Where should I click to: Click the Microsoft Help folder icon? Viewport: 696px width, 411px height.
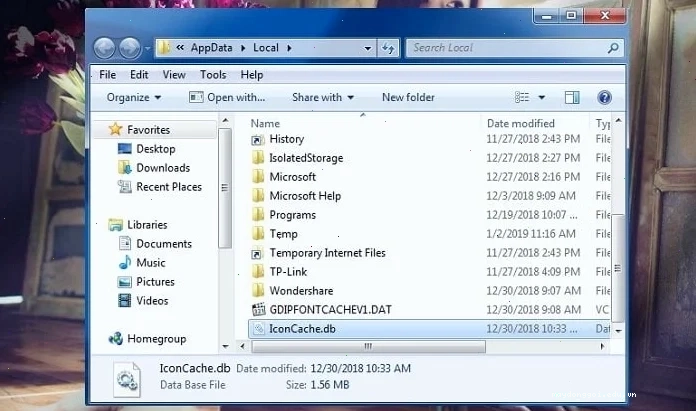click(x=257, y=196)
